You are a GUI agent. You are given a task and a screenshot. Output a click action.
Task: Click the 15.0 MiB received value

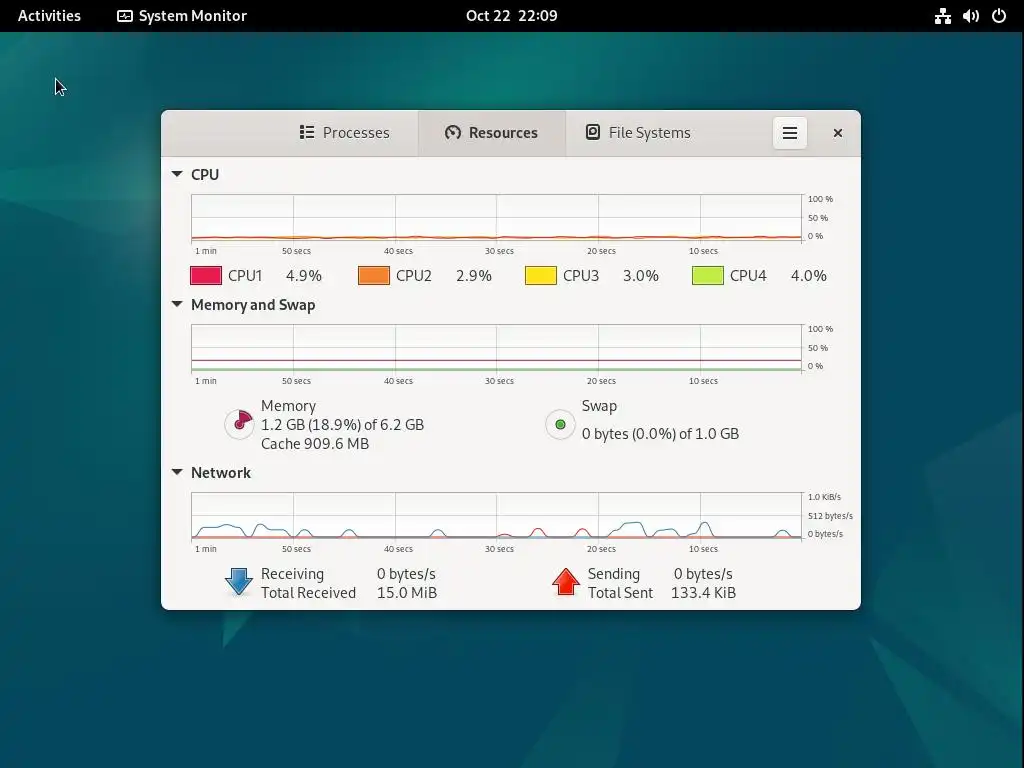point(407,592)
